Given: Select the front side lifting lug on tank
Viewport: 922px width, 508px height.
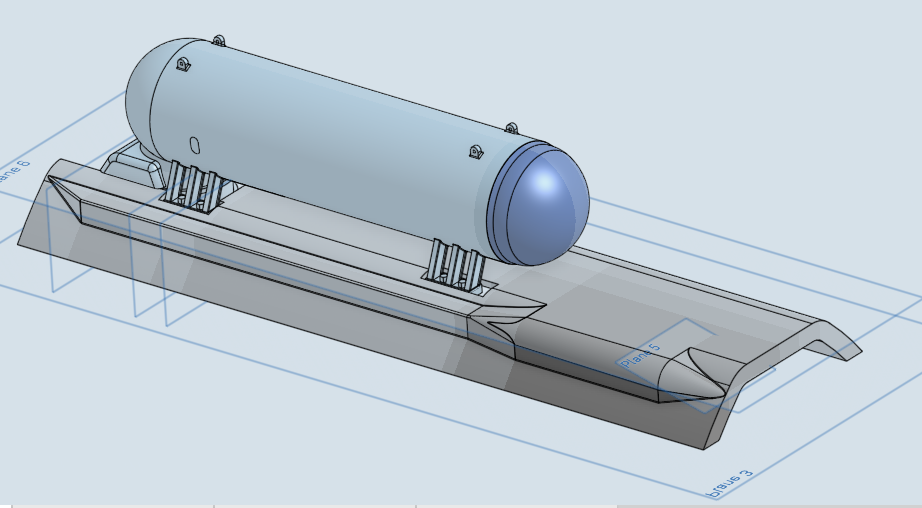Looking at the screenshot, I should (475, 152).
